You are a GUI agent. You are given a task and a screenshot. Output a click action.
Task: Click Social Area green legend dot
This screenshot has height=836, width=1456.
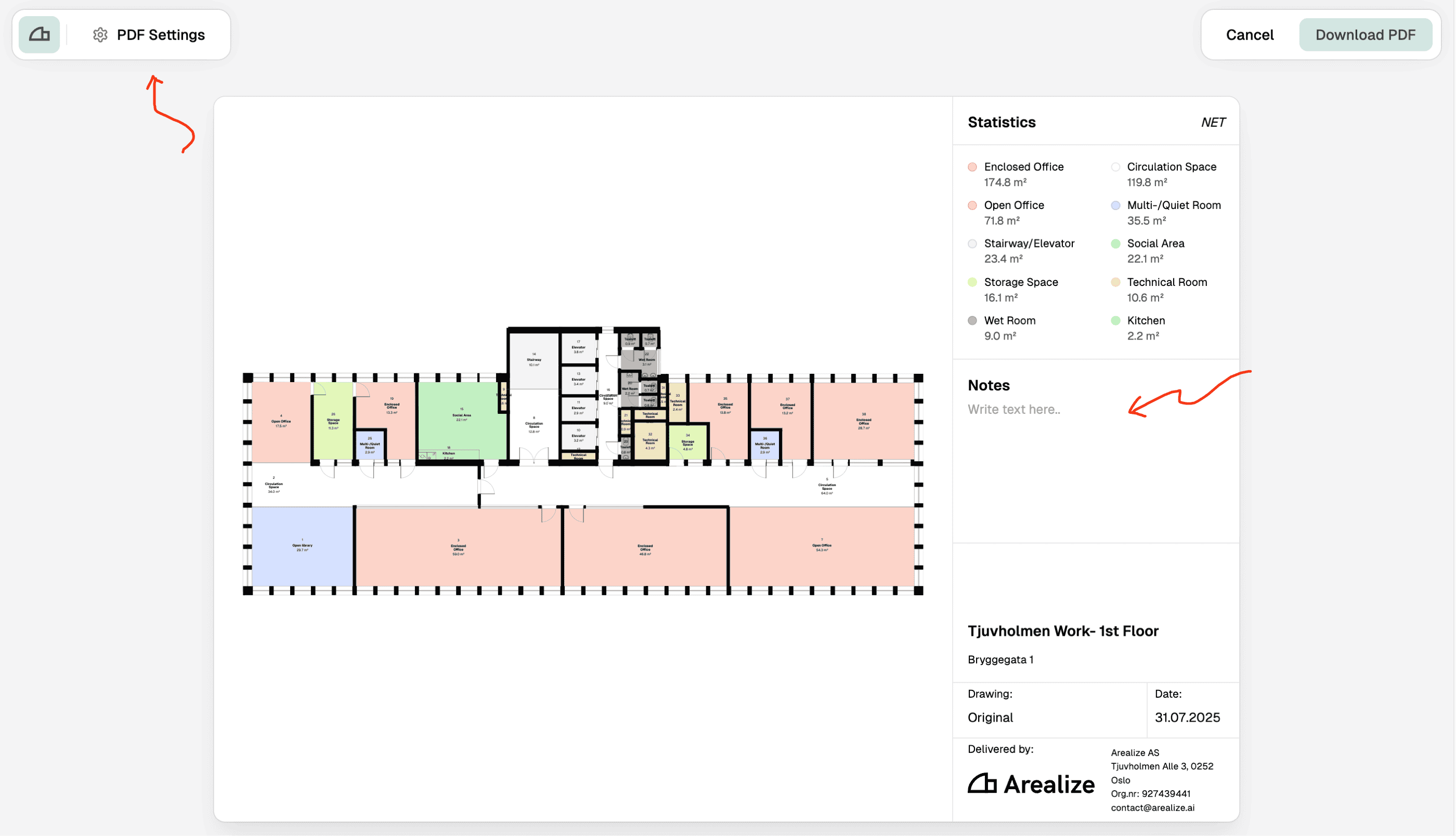[x=1115, y=243]
